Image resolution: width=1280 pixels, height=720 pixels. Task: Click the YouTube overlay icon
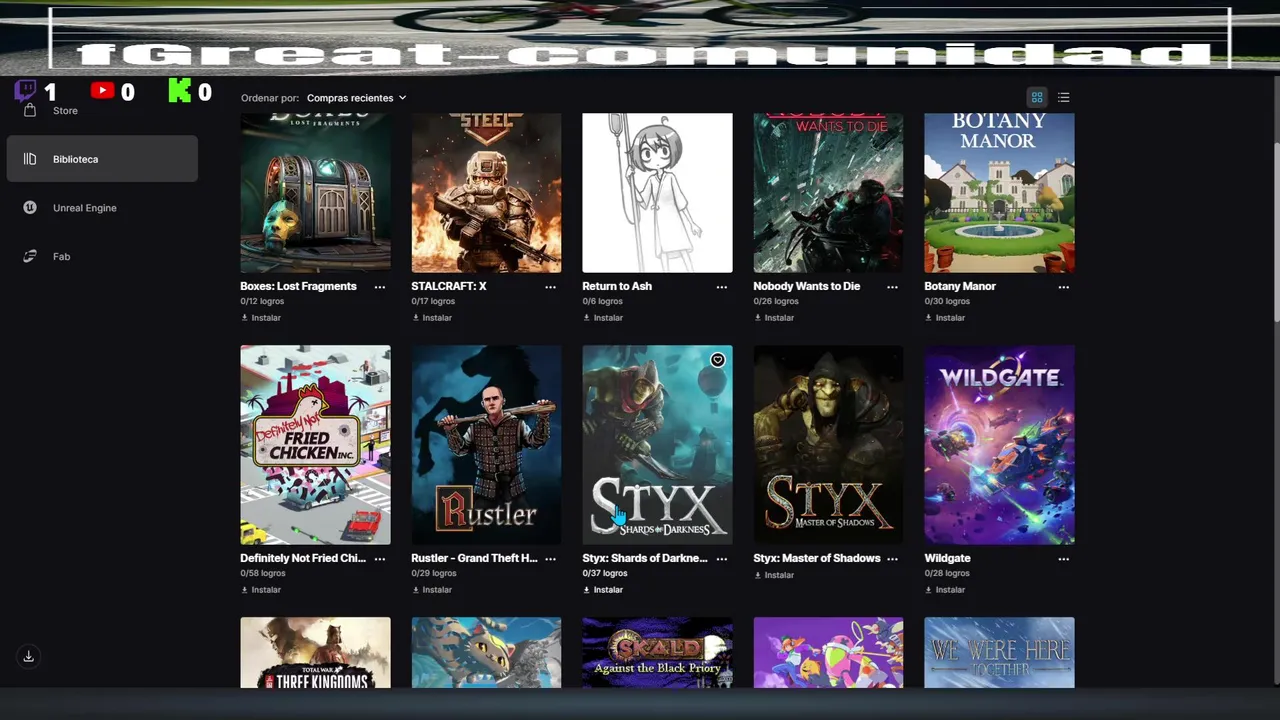[102, 91]
